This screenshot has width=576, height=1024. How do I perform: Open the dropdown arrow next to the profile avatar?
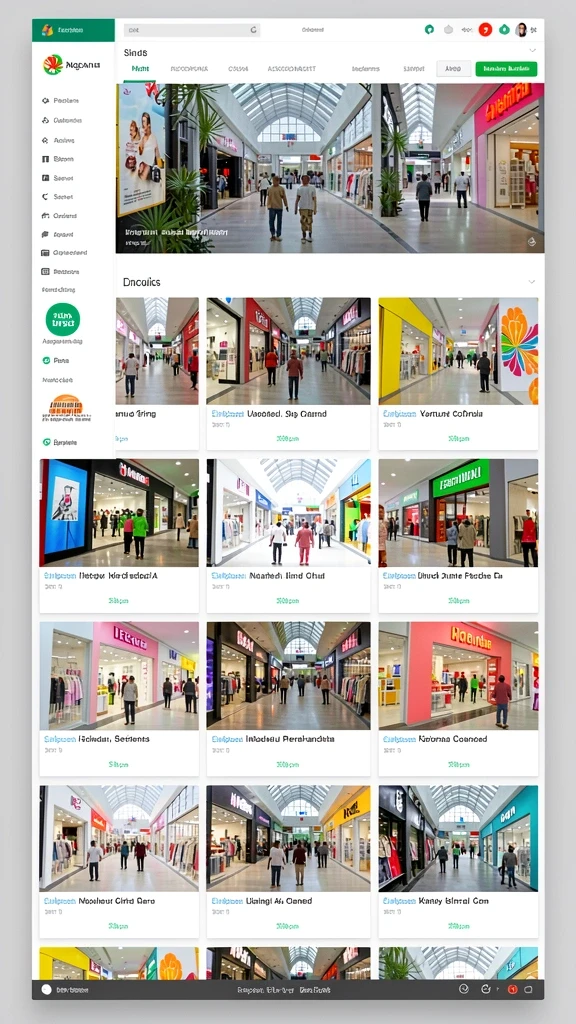534,30
